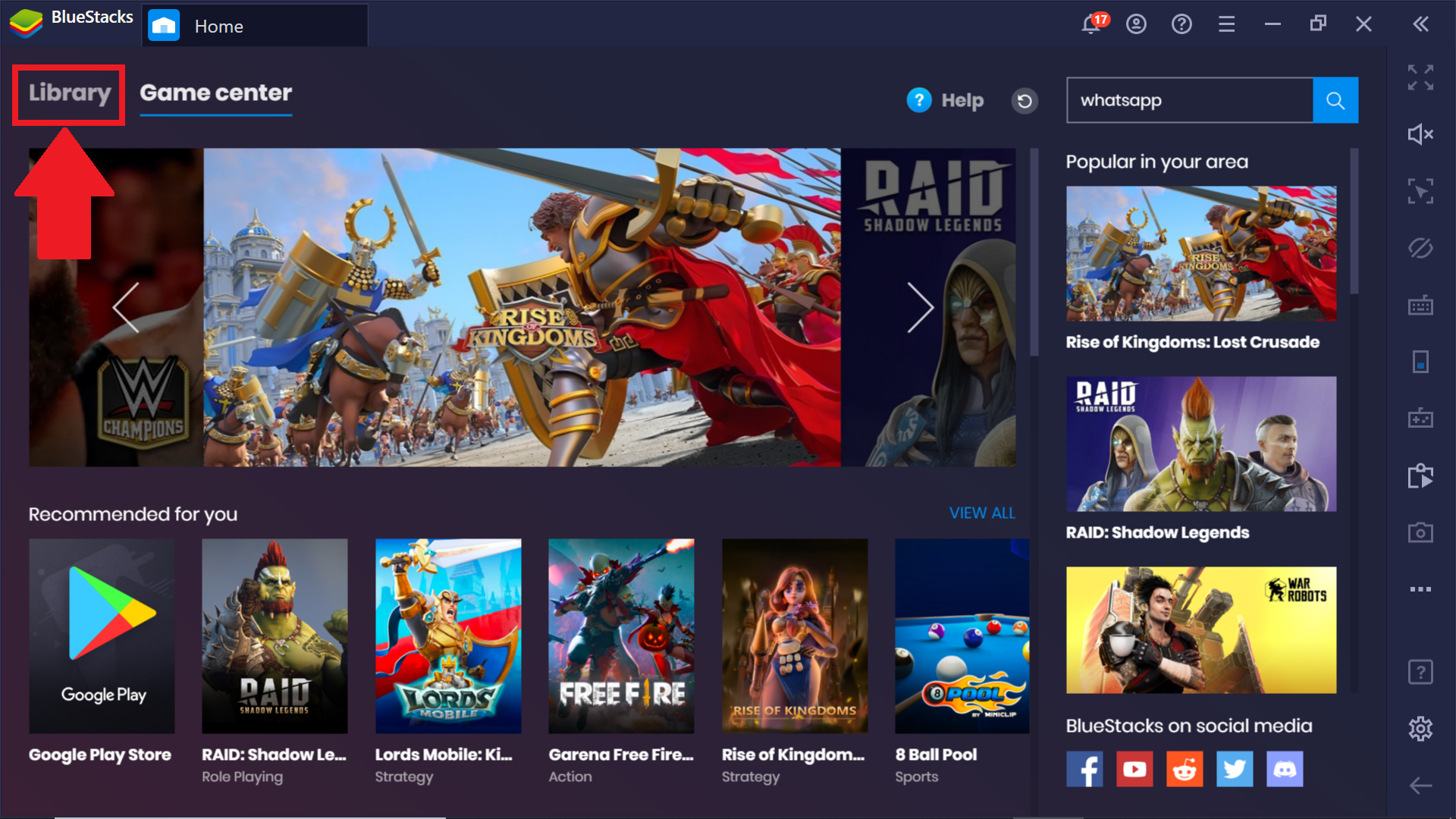Screen dimensions: 1456x819
Task: Show the previous banner with left chevron
Action: click(x=126, y=307)
